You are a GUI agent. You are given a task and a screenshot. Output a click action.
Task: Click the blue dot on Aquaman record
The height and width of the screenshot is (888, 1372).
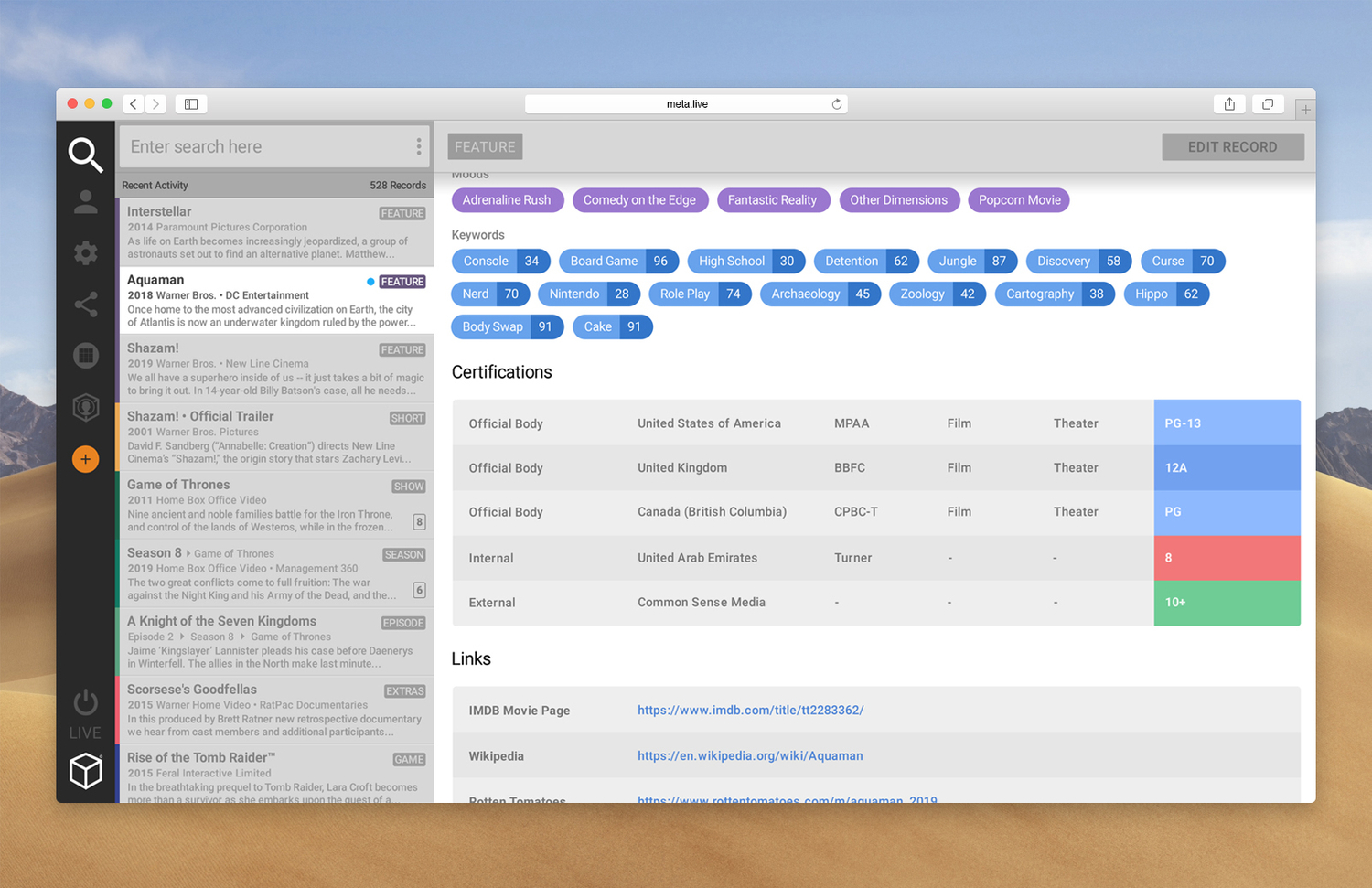370,282
